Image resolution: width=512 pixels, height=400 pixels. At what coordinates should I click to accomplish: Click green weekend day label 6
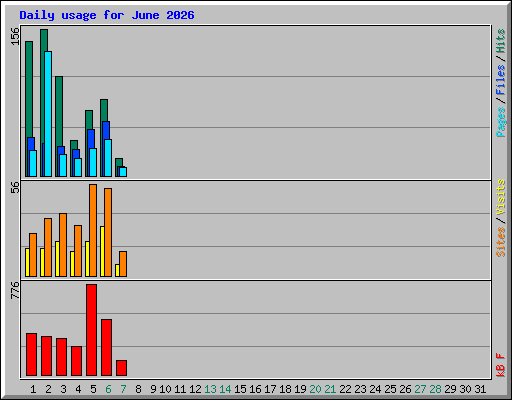[108, 389]
